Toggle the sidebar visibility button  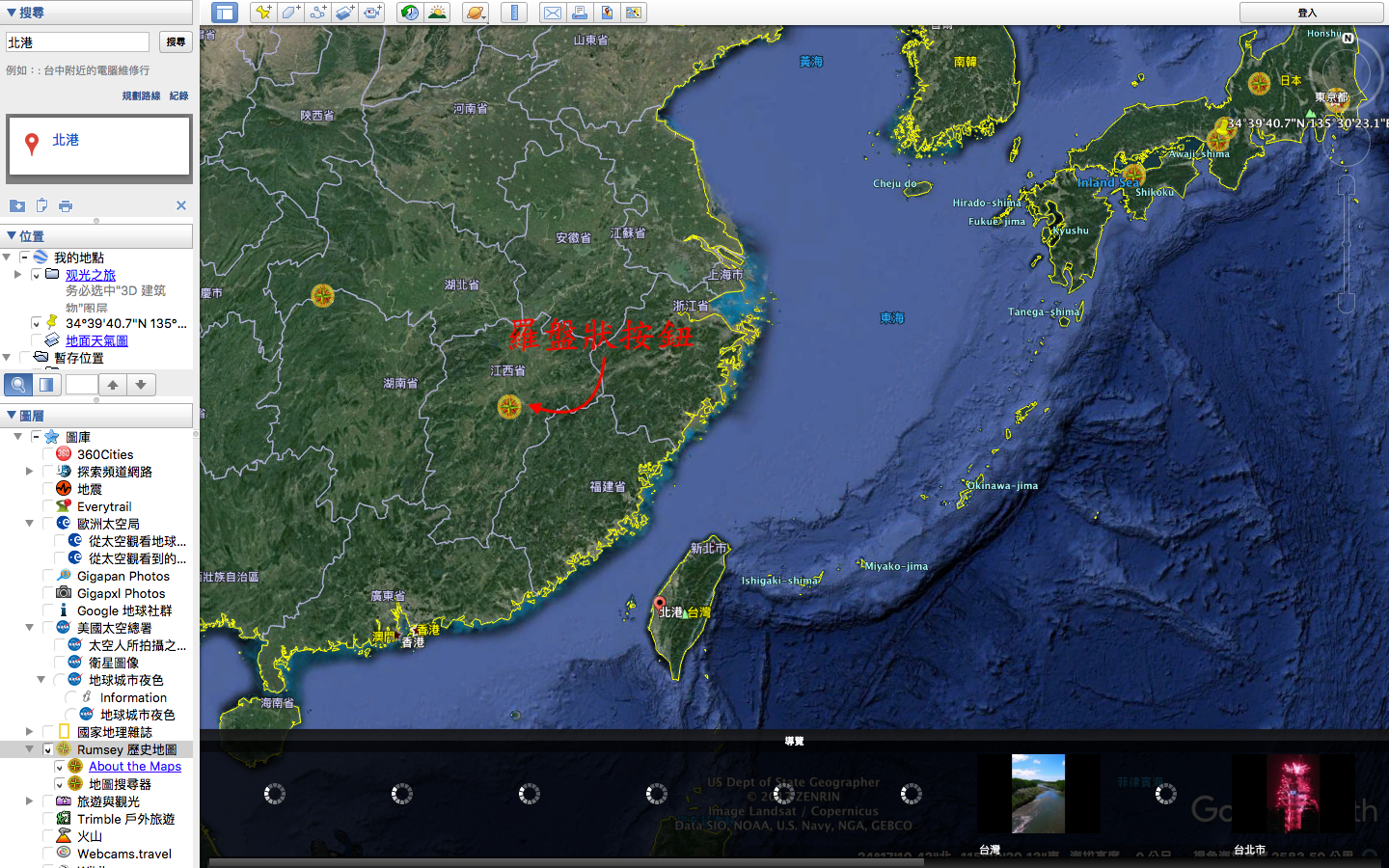(225, 13)
